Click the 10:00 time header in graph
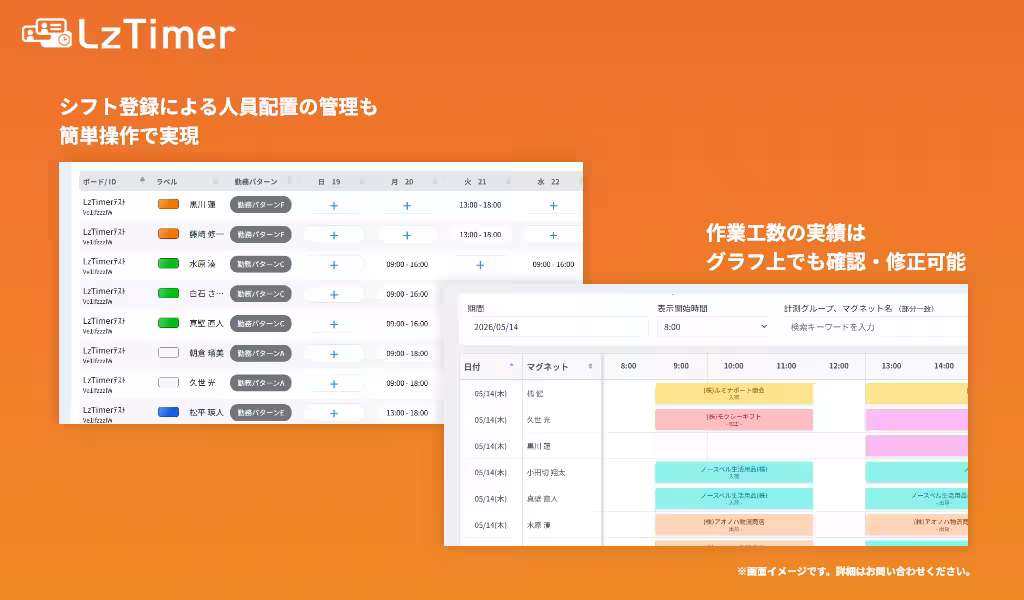The height and width of the screenshot is (600, 1024). [x=733, y=366]
